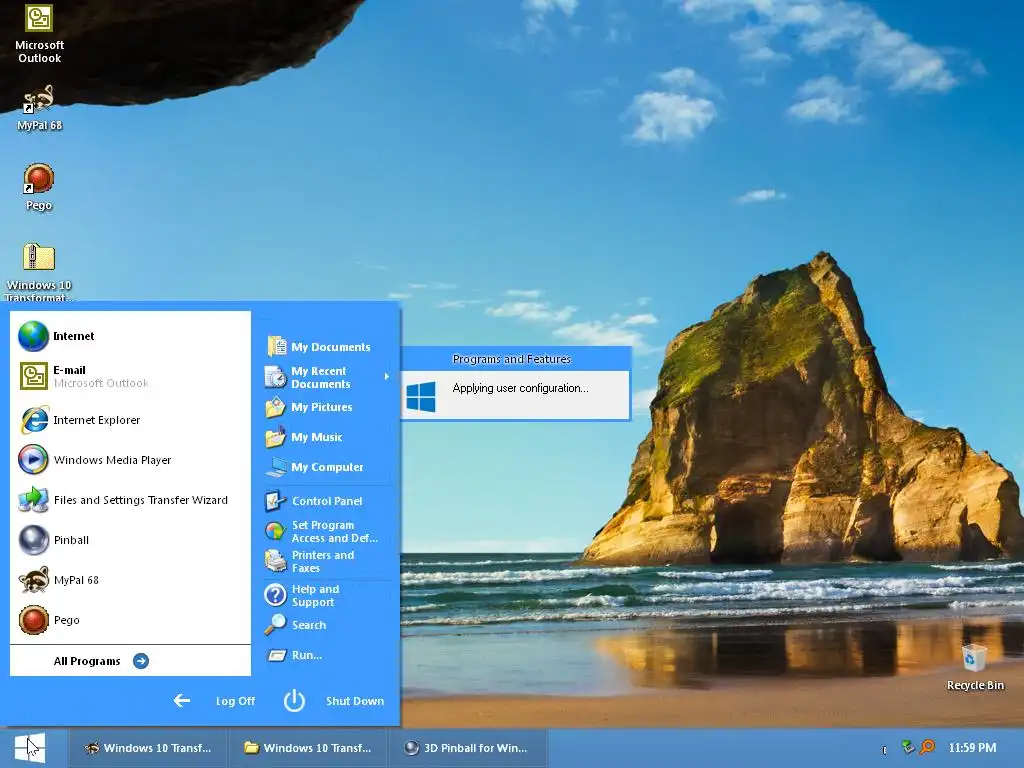Open Pego in Start menu list

pos(131,620)
